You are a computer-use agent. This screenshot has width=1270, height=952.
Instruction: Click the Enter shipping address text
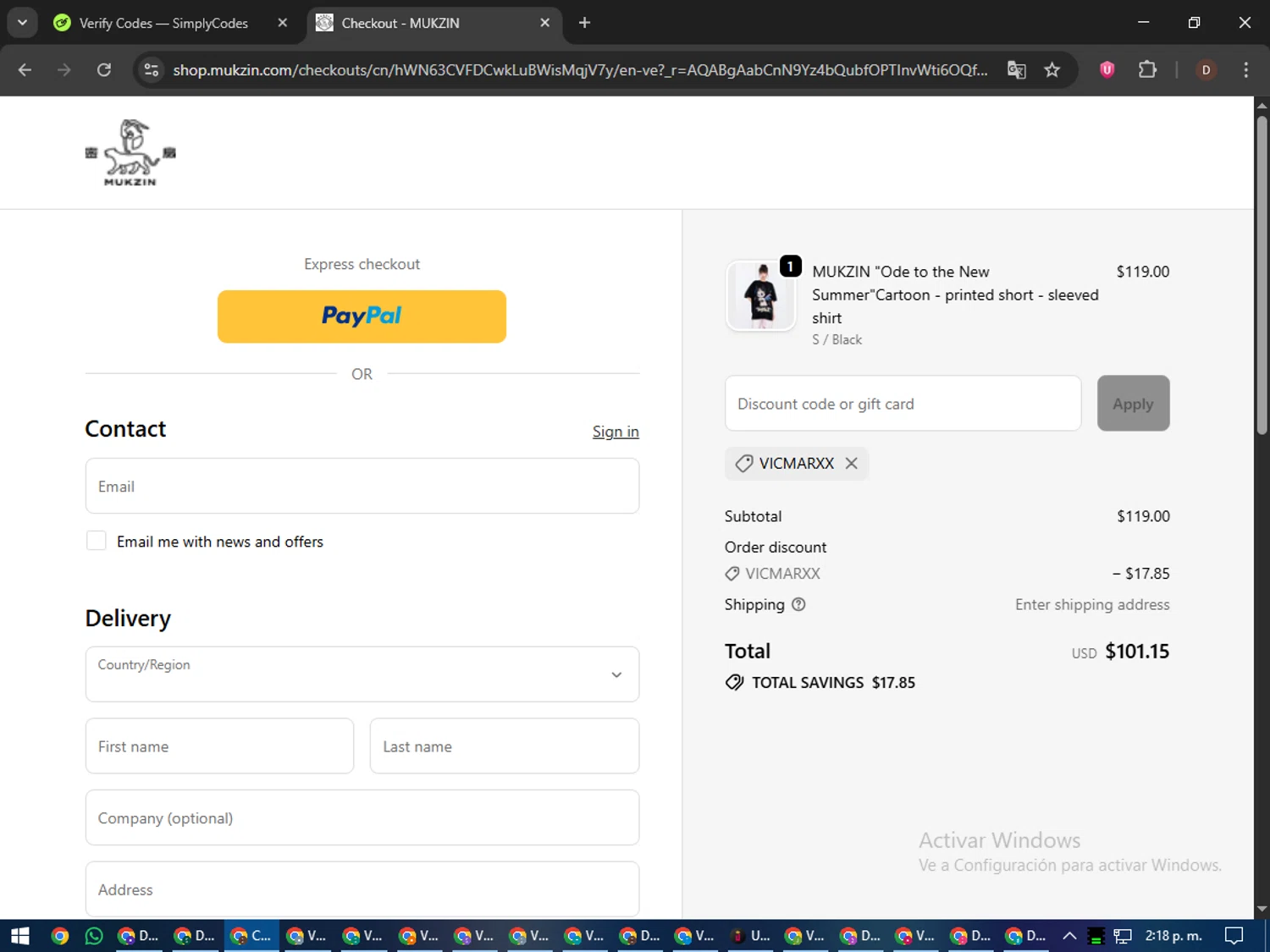tap(1092, 604)
